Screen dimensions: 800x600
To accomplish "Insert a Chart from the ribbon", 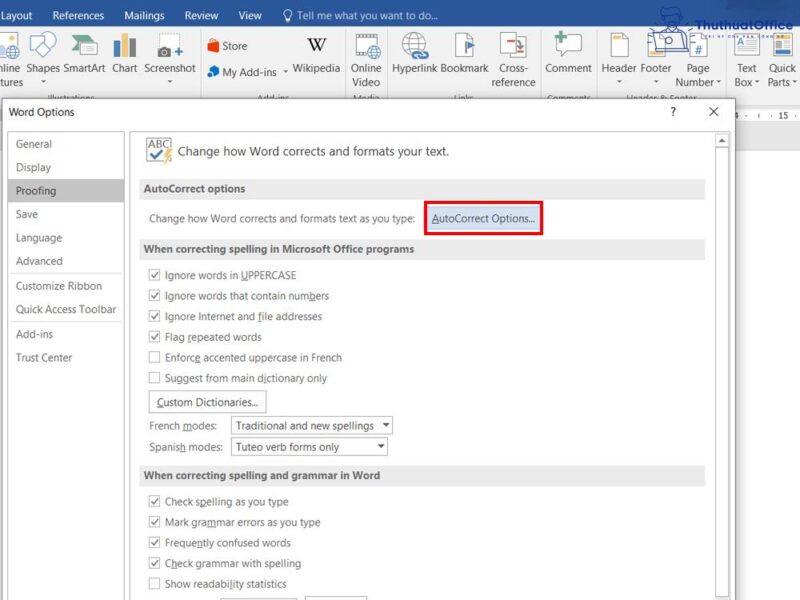I will pos(124,52).
